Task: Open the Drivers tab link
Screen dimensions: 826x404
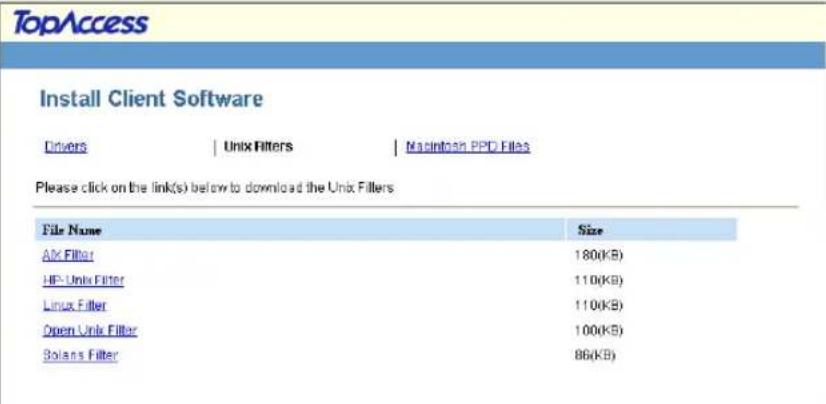Action: (66, 146)
